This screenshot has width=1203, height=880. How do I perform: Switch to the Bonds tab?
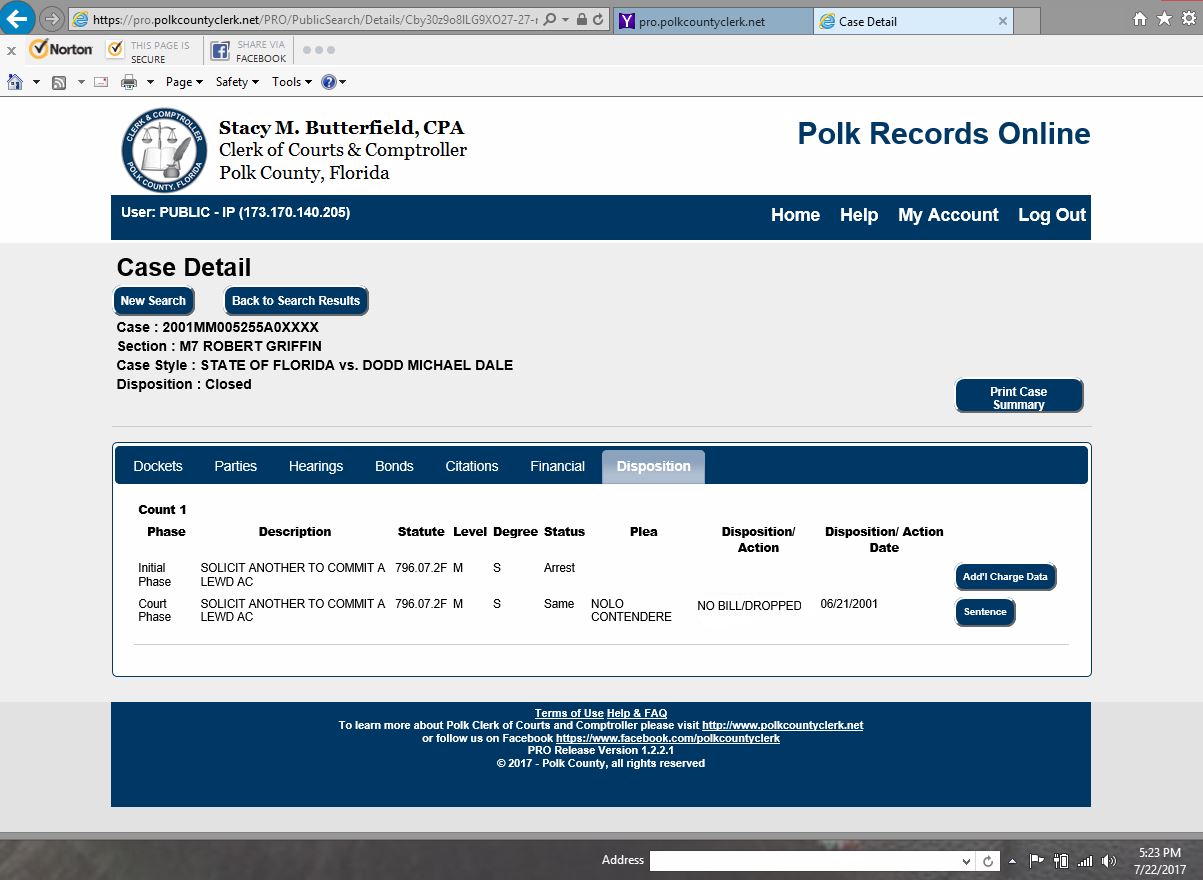tap(394, 466)
